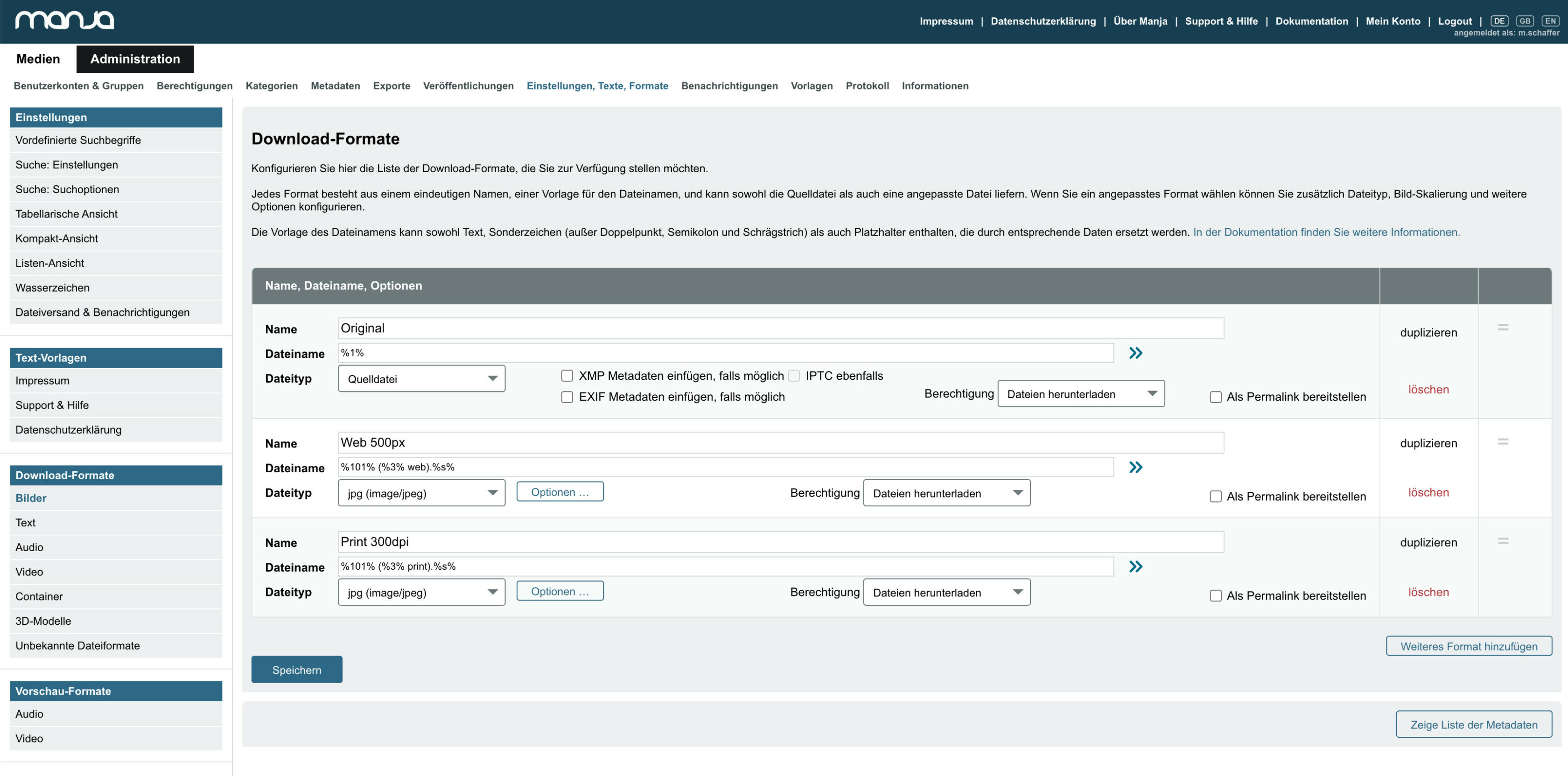Toggle IPTC ebenfalls checkbox
1568x776 pixels.
pos(794,376)
